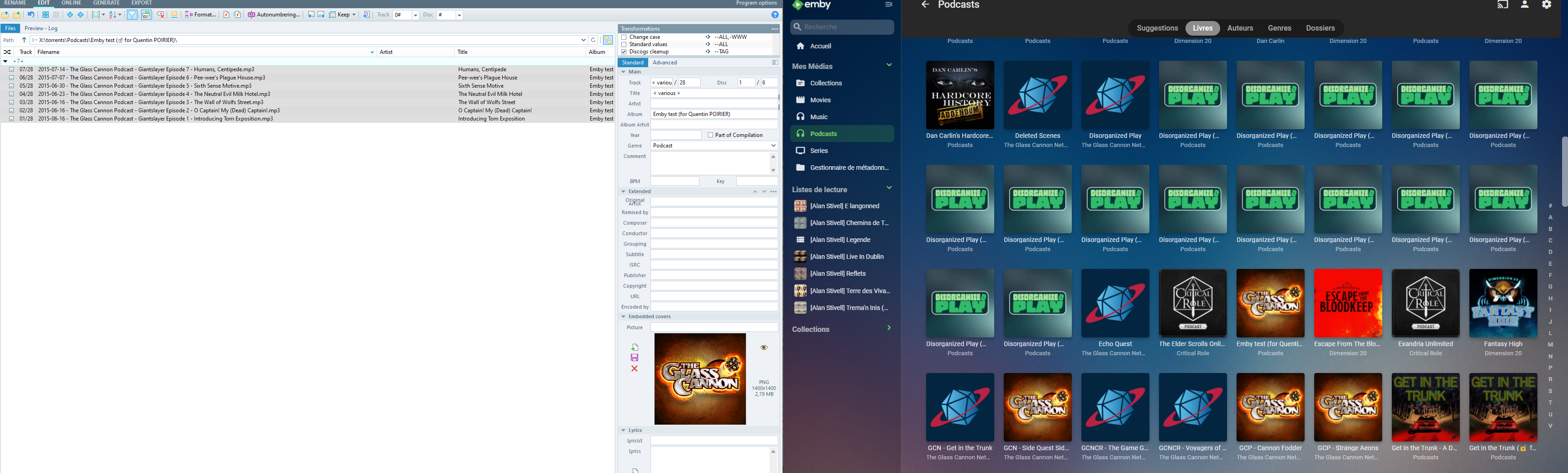Open the Fantasy High podcast thumbnail

point(1503,303)
